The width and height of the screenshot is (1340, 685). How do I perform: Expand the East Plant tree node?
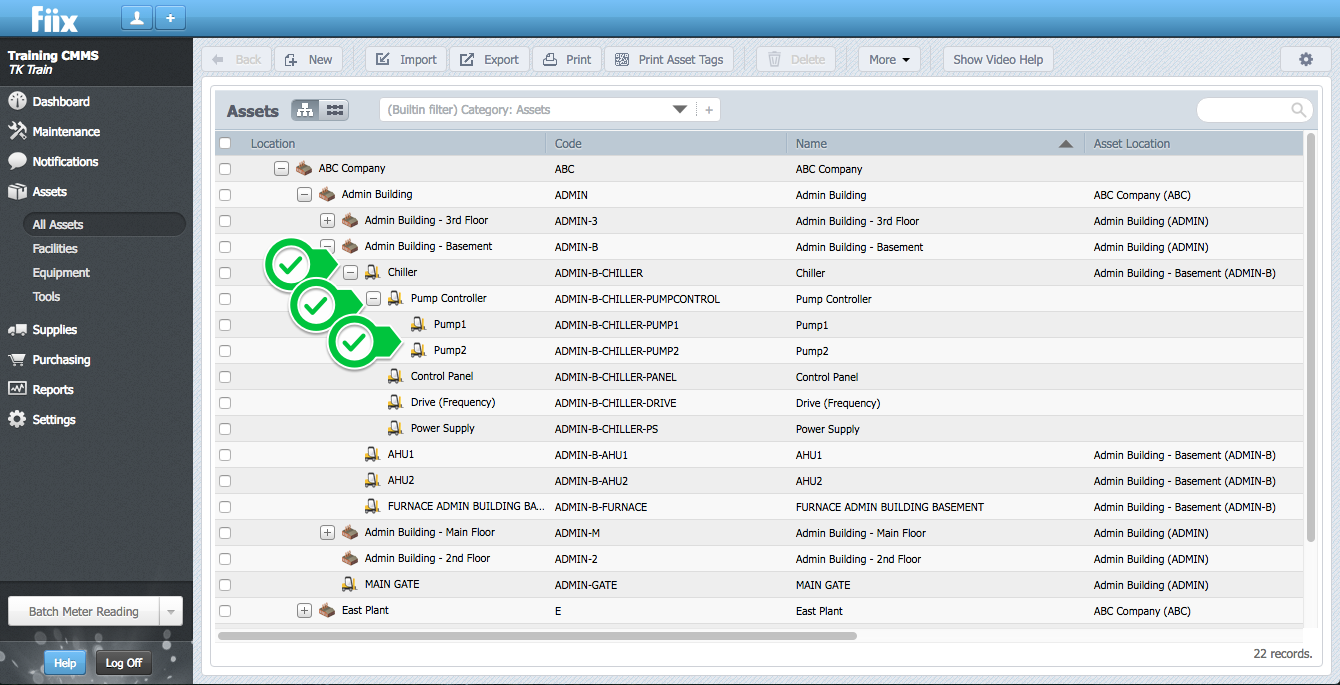304,611
